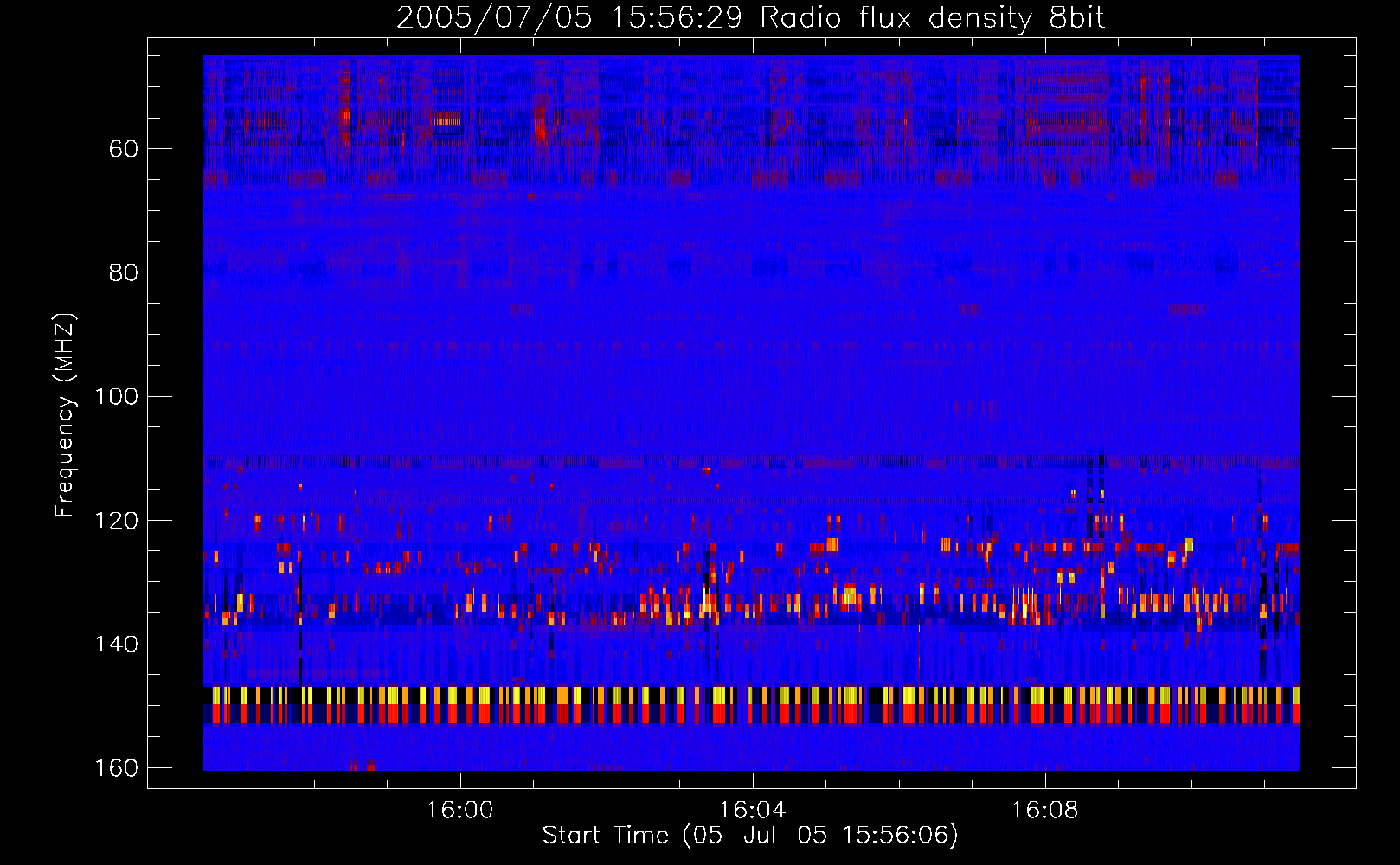The width and height of the screenshot is (1400, 865).
Task: Click the 140 frequency tick label
Action: (116, 644)
